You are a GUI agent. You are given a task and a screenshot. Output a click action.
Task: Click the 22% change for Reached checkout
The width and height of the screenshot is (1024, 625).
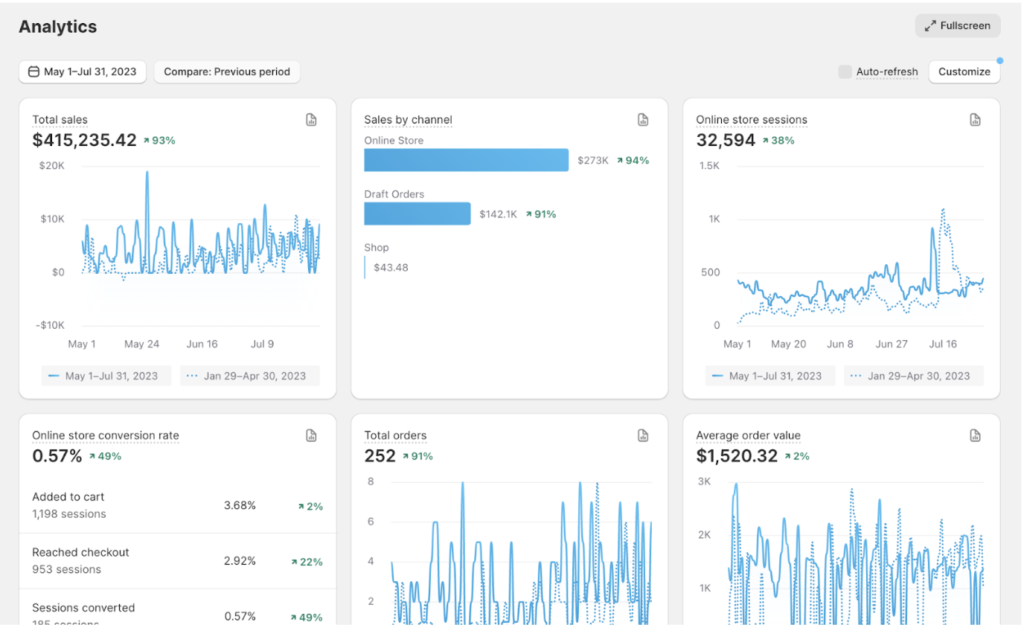(x=307, y=562)
